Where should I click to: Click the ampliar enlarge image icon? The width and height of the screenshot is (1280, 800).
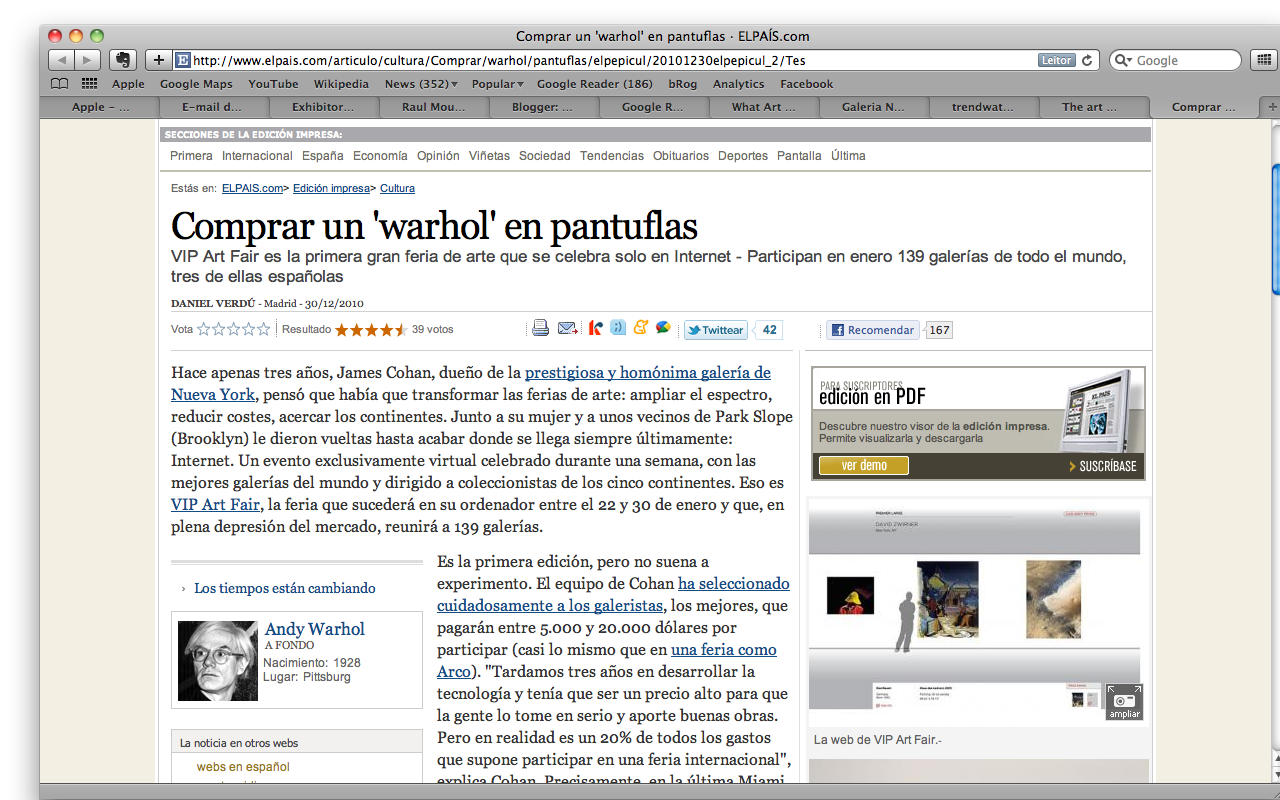coord(1124,702)
